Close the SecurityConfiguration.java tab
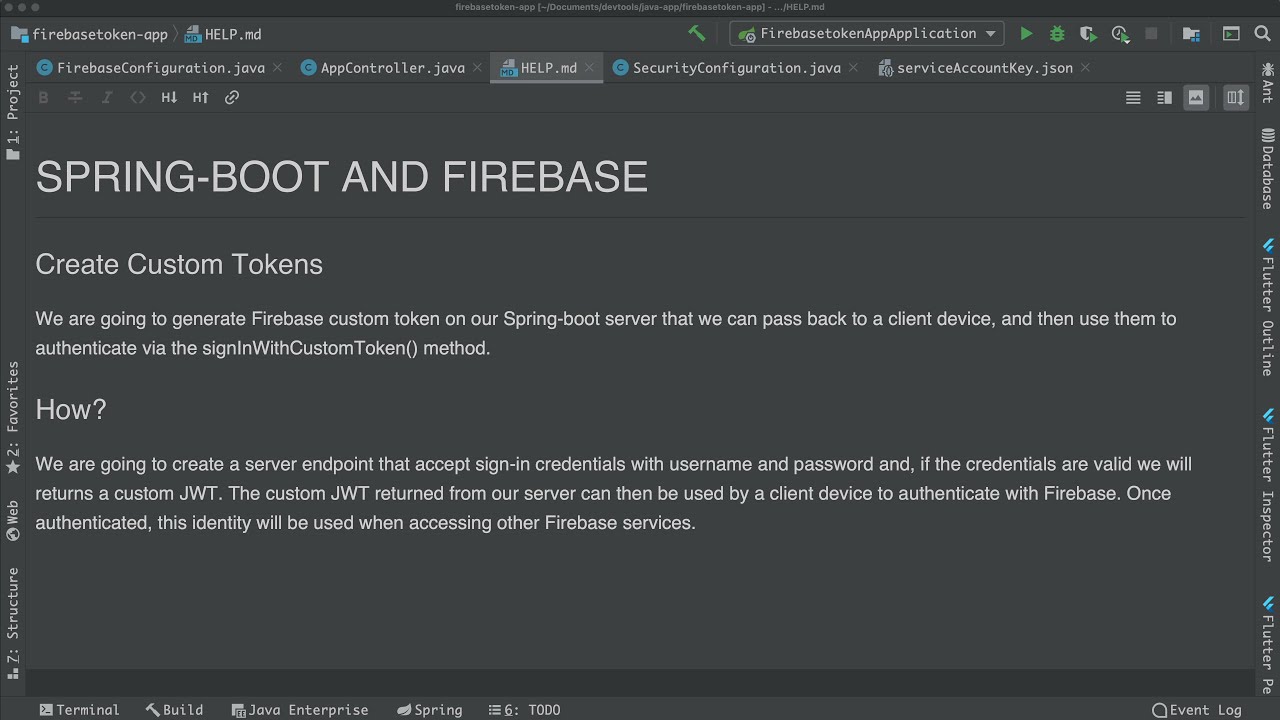The width and height of the screenshot is (1280, 720). (x=853, y=68)
